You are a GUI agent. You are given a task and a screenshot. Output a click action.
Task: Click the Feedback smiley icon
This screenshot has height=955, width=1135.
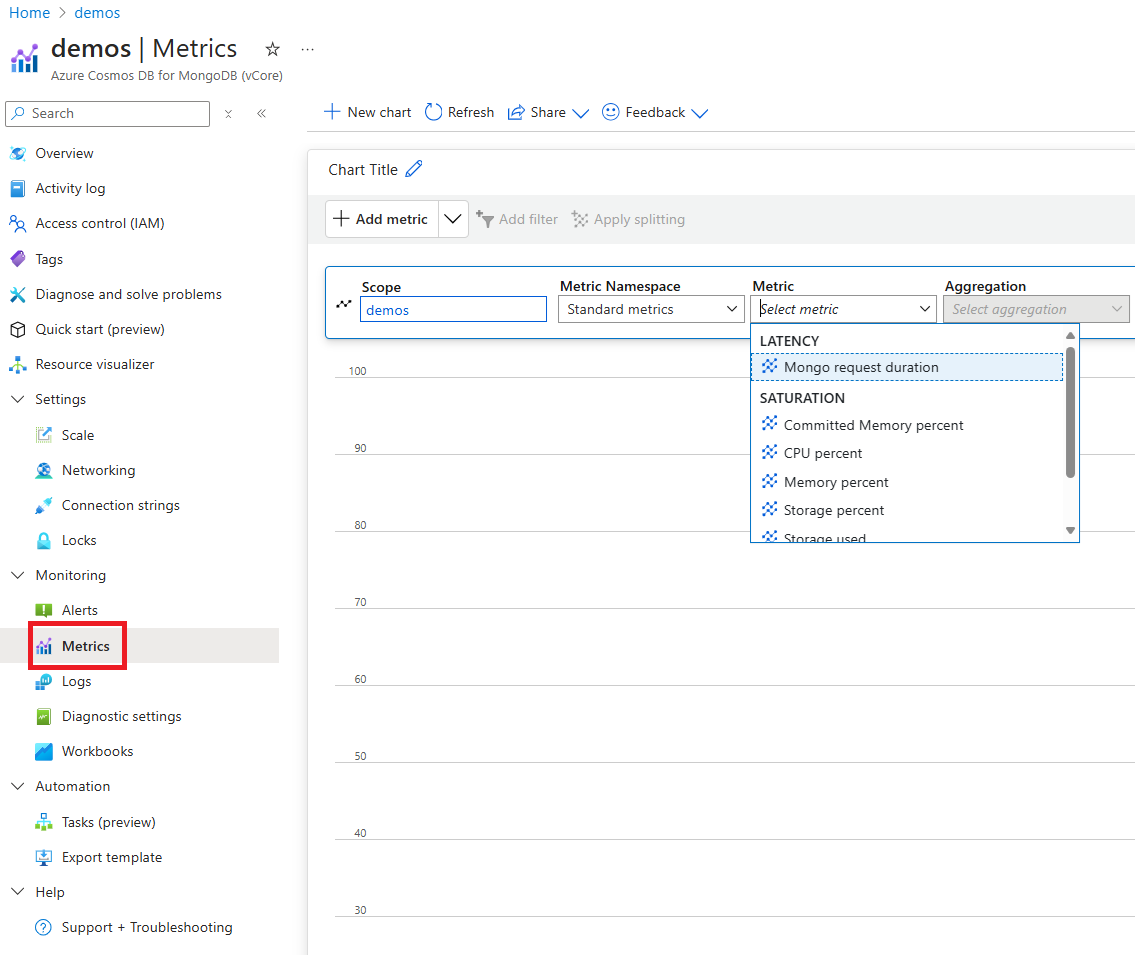click(610, 112)
